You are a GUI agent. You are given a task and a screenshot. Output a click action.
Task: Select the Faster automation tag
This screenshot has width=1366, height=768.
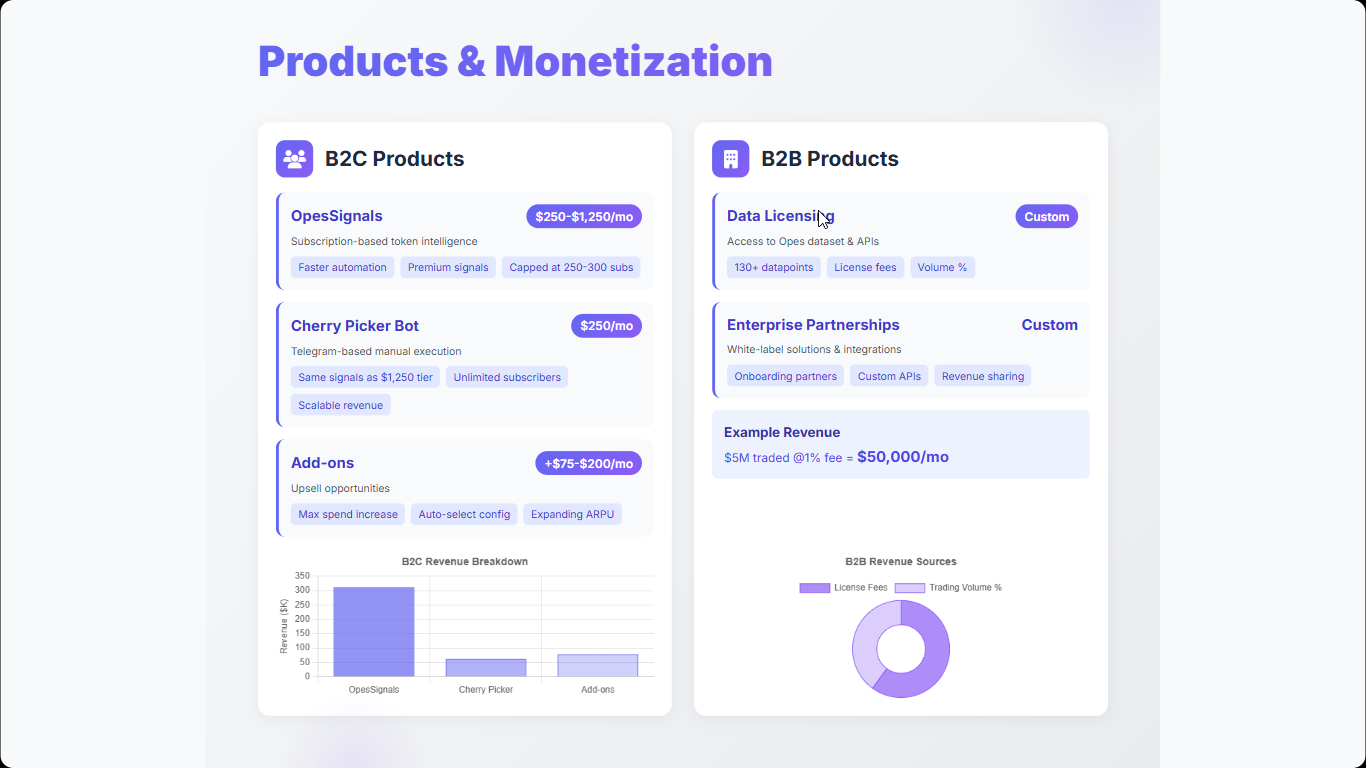click(342, 267)
